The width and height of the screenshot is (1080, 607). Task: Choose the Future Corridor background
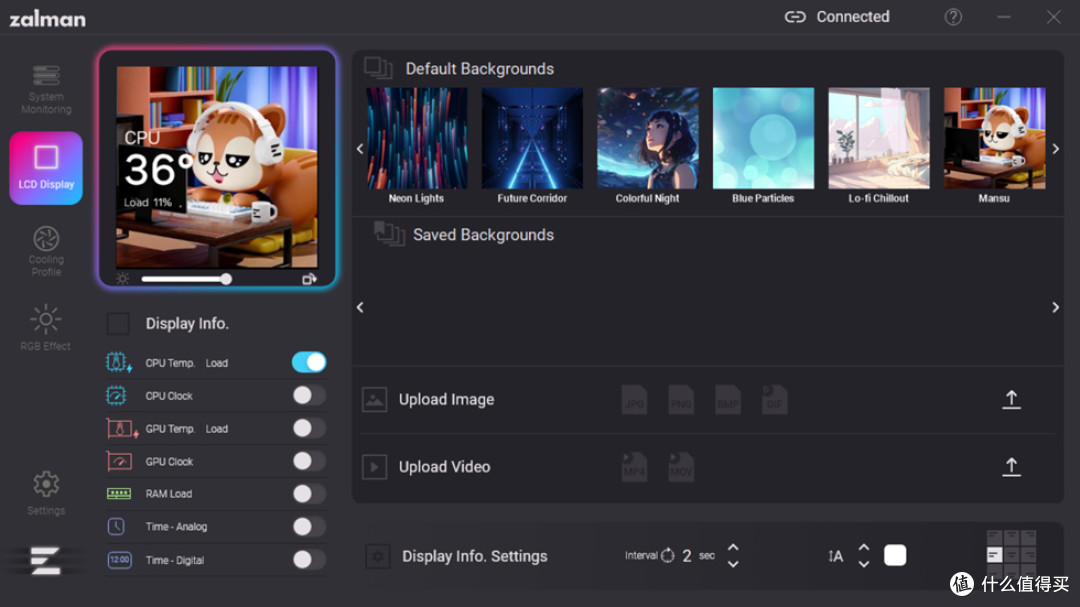click(532, 138)
